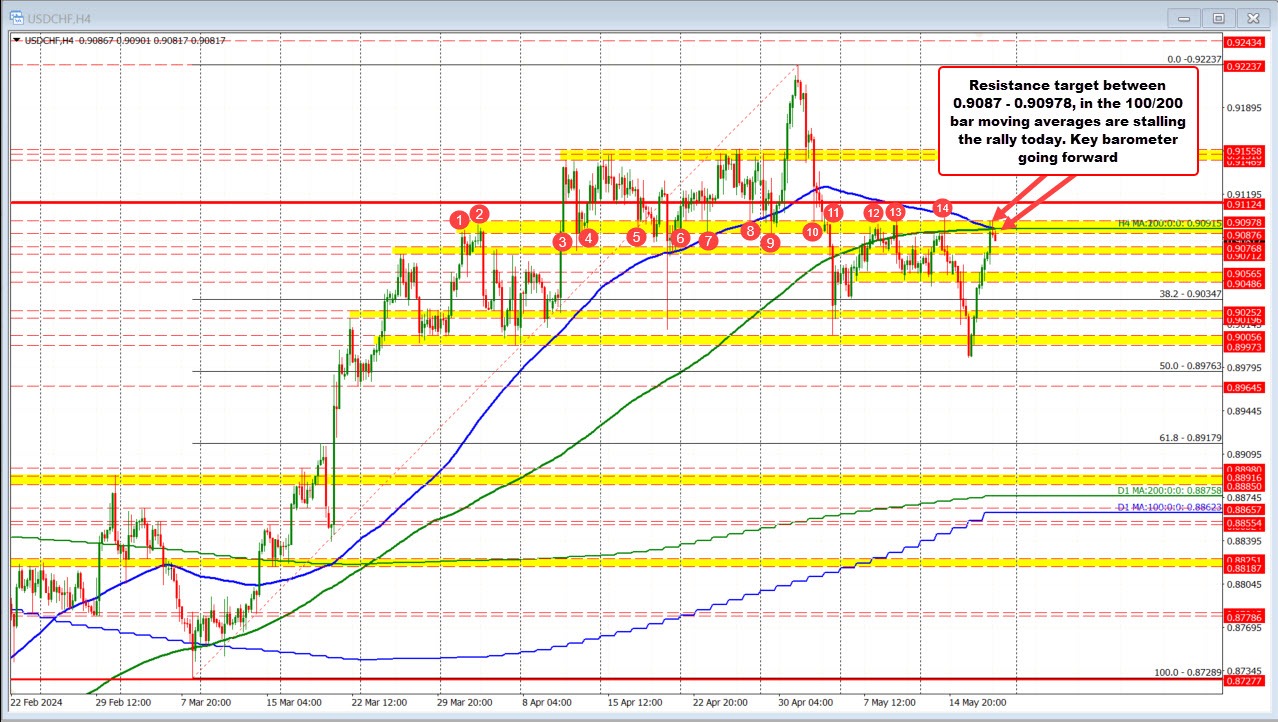Click the 0.91124 red price level label
This screenshot has width=1278, height=722.
coord(1248,203)
